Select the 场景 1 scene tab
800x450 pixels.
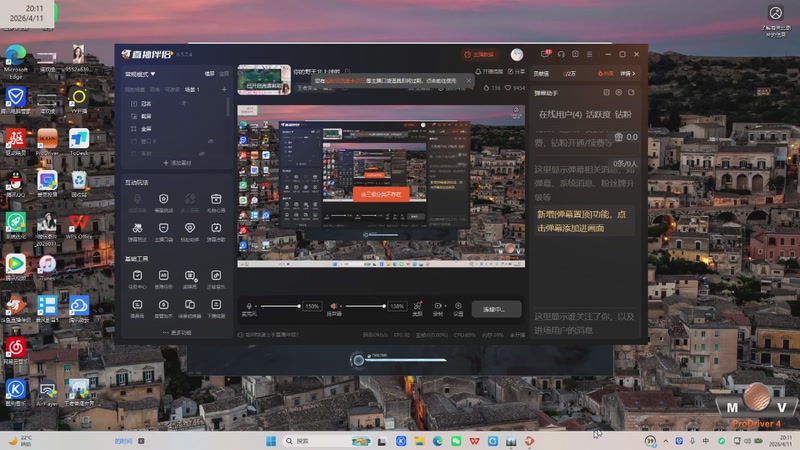(x=192, y=90)
